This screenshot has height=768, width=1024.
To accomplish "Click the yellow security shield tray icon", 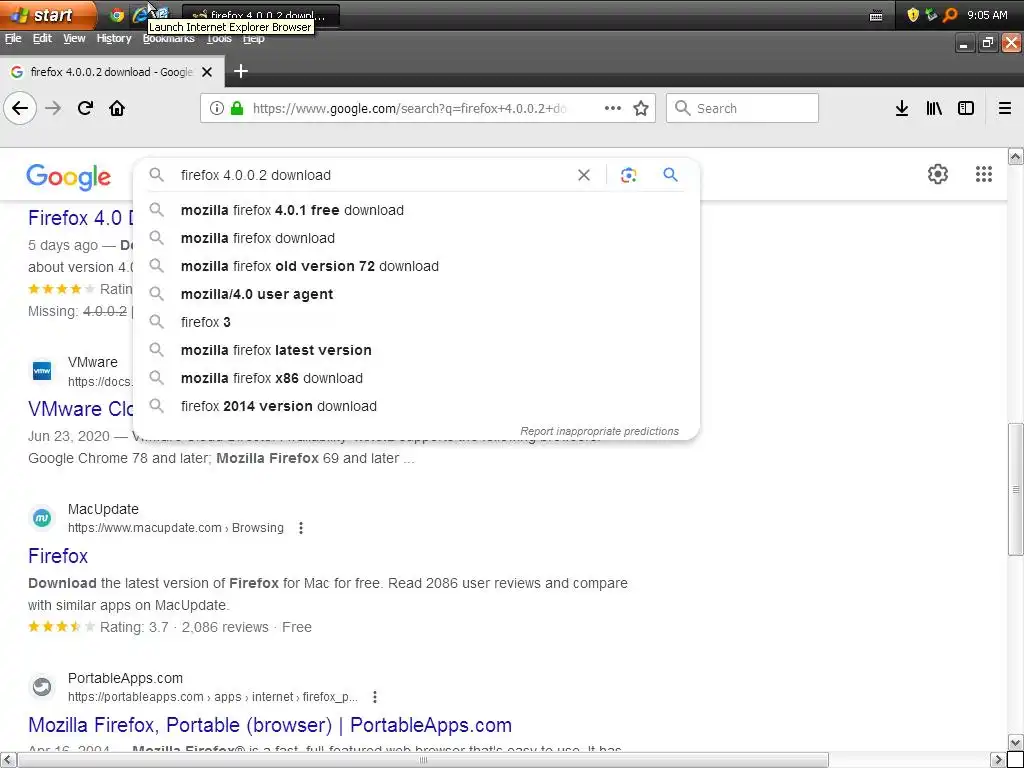I will 913,15.
